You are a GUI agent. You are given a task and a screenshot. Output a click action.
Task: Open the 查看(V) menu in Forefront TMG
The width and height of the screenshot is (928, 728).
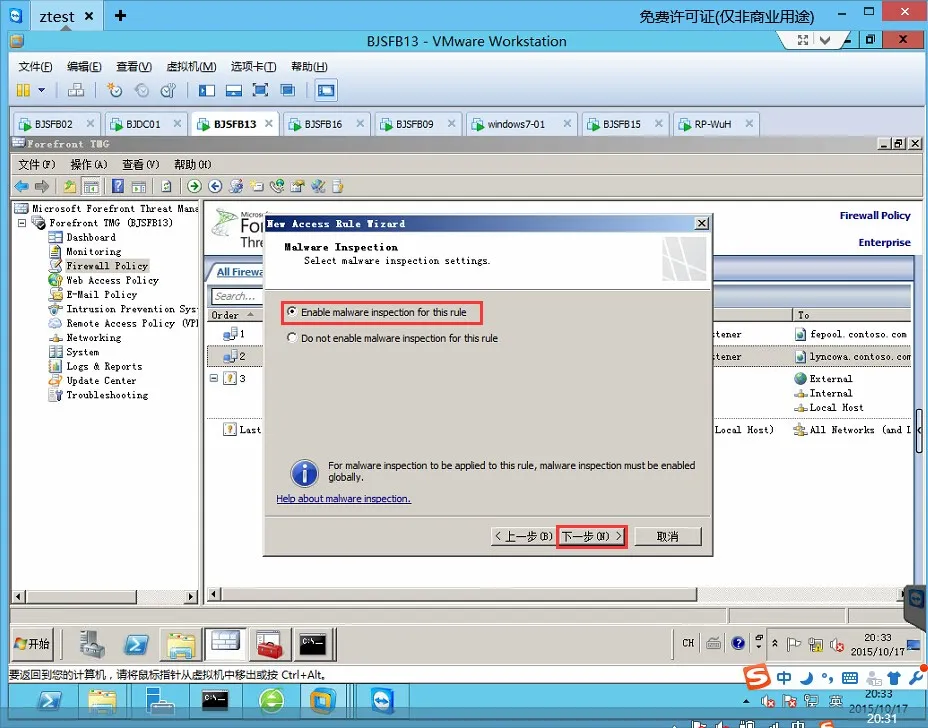tap(141, 164)
